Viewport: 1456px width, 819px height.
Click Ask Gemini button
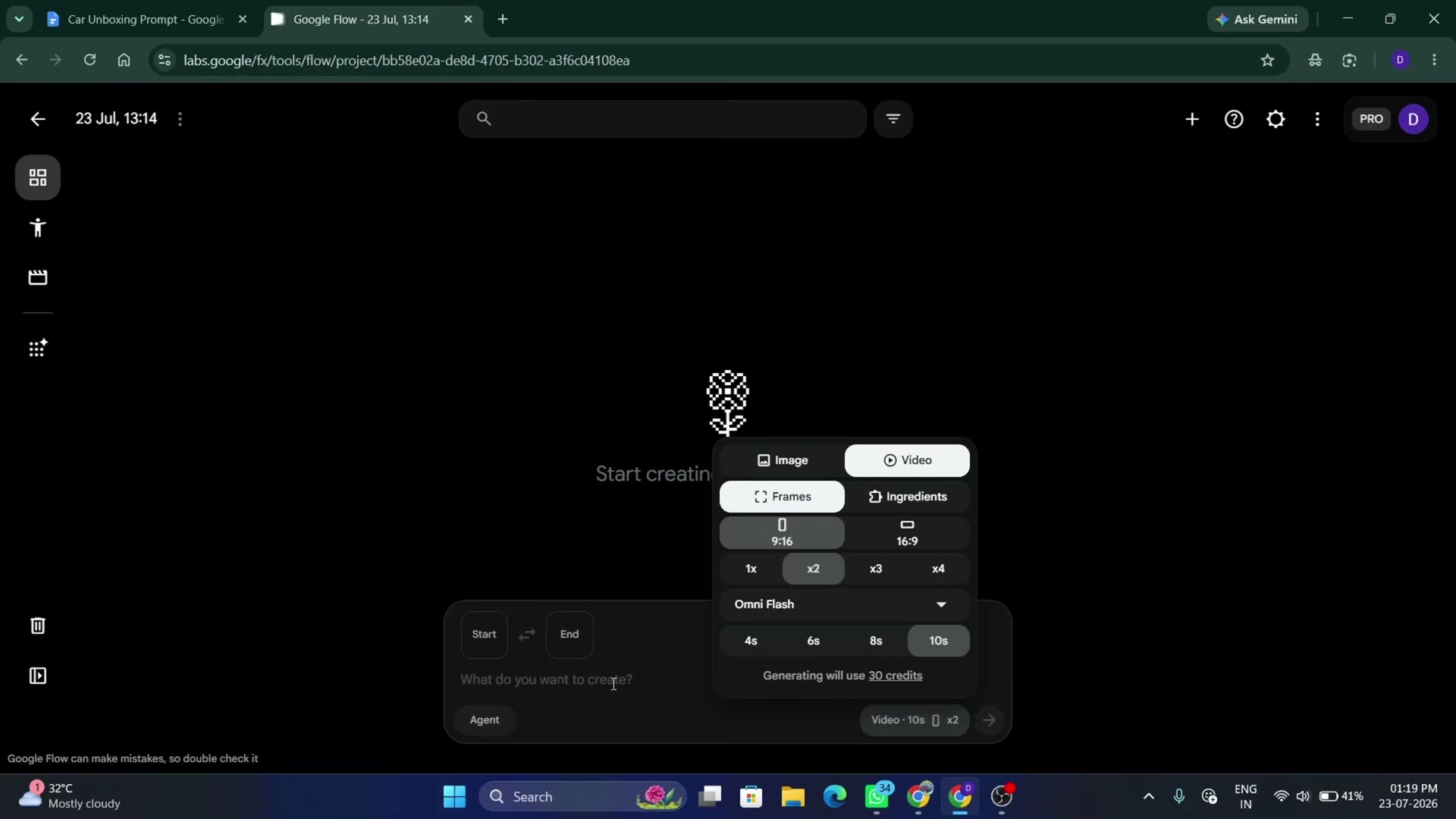point(1257,20)
